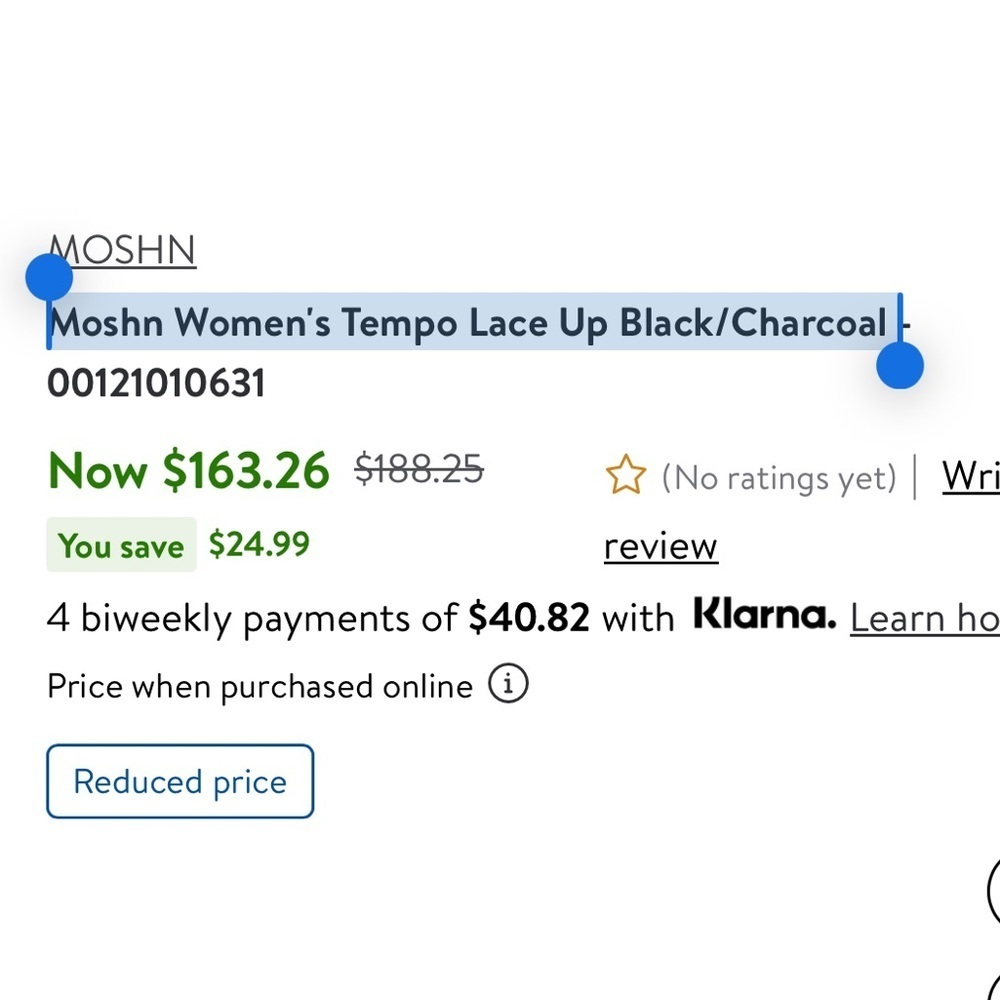Click the green You save badge

pos(121,545)
